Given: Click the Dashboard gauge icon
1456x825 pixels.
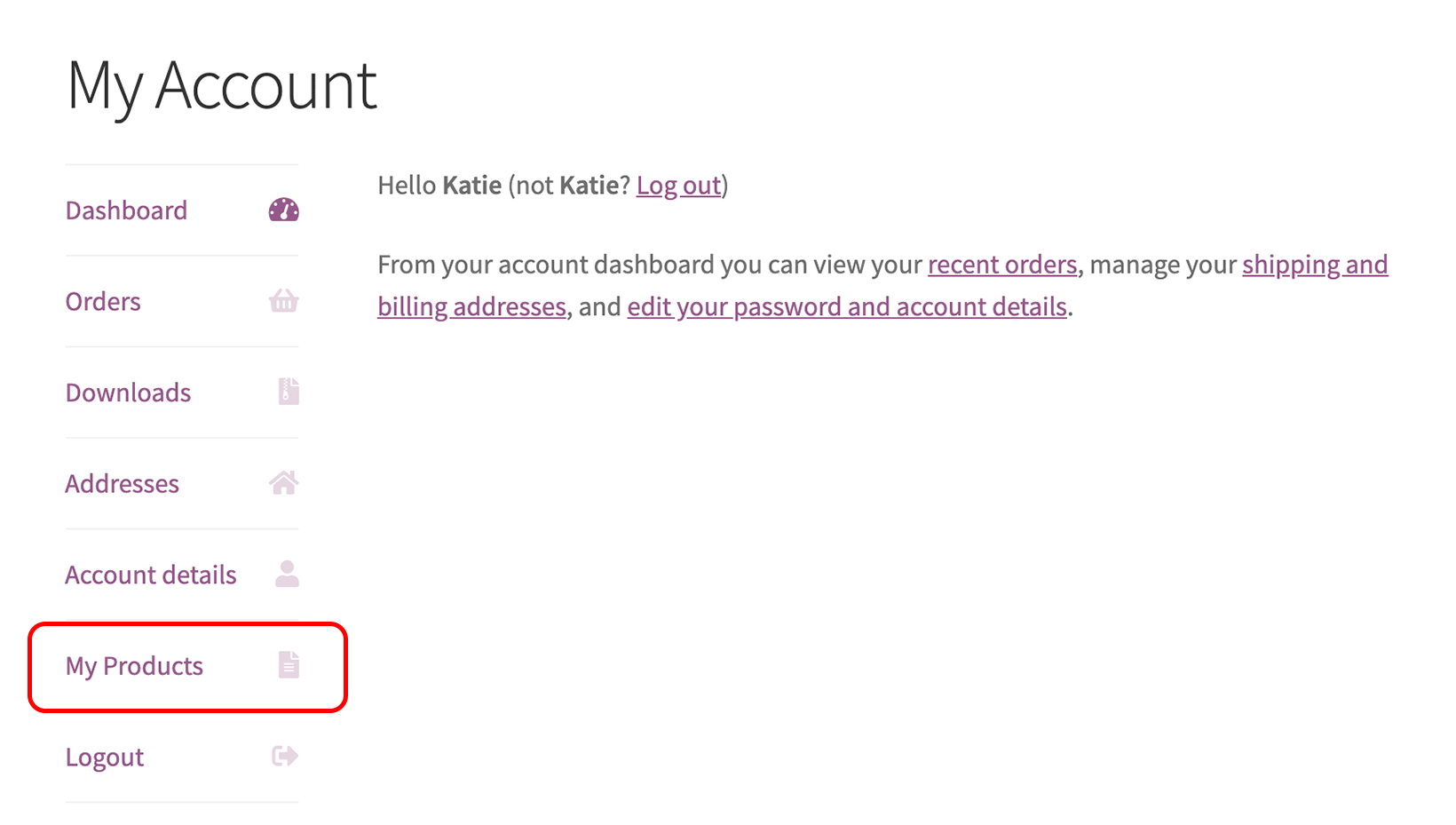Looking at the screenshot, I should [x=283, y=210].
